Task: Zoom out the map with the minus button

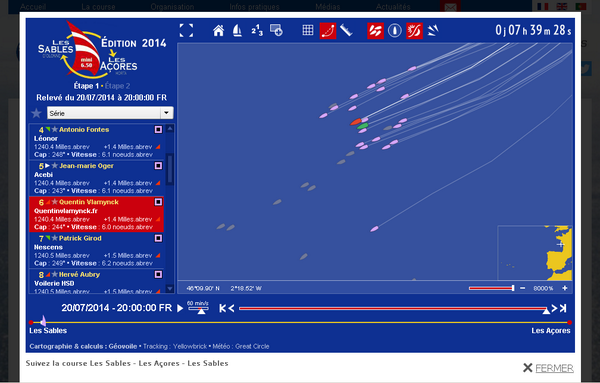Action: coord(523,288)
